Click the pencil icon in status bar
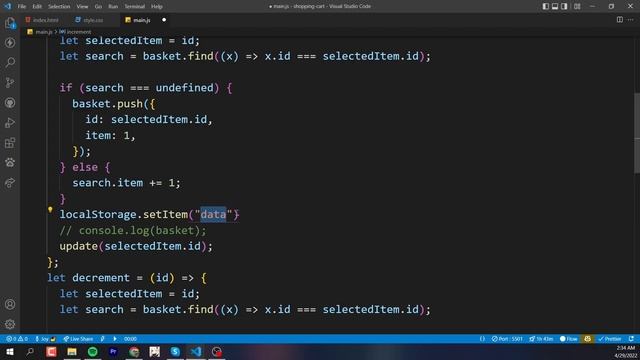This screenshot has height=360, width=640. (x=103, y=339)
